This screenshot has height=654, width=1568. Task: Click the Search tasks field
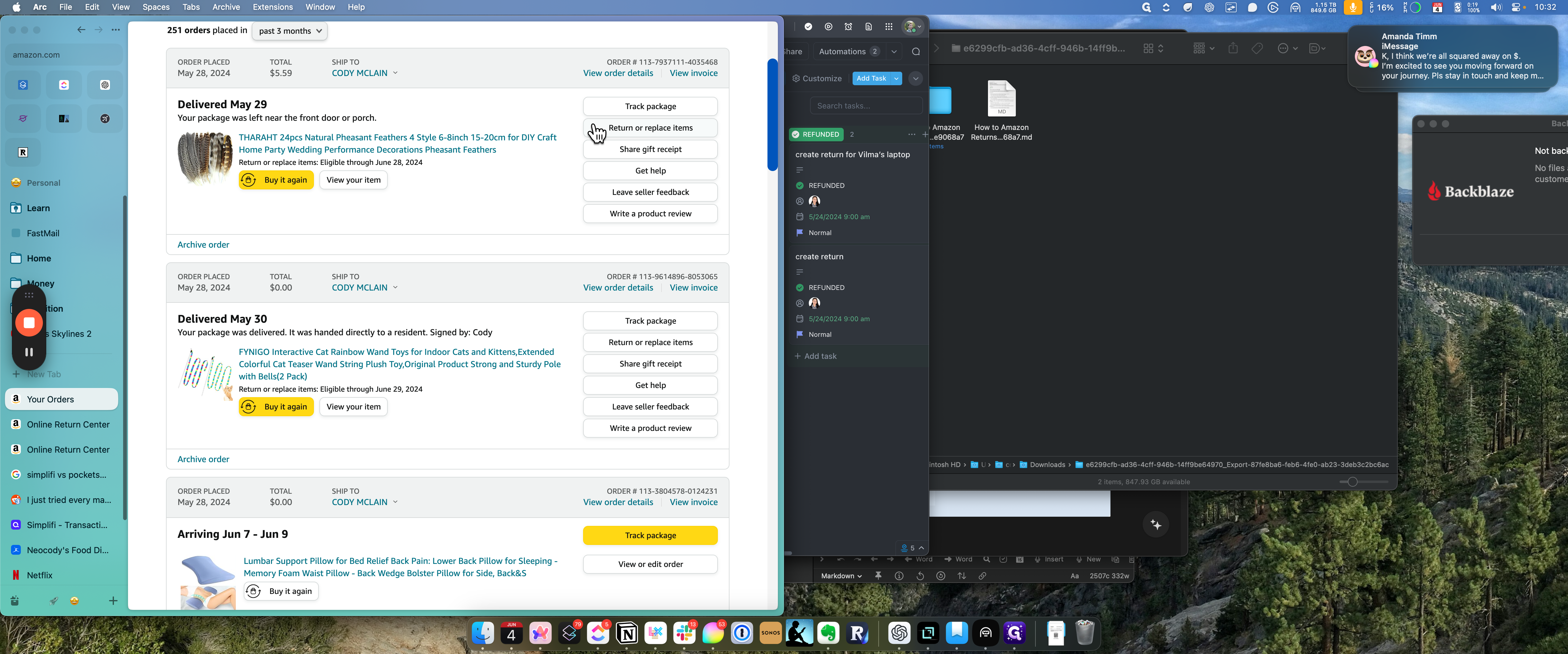(865, 106)
